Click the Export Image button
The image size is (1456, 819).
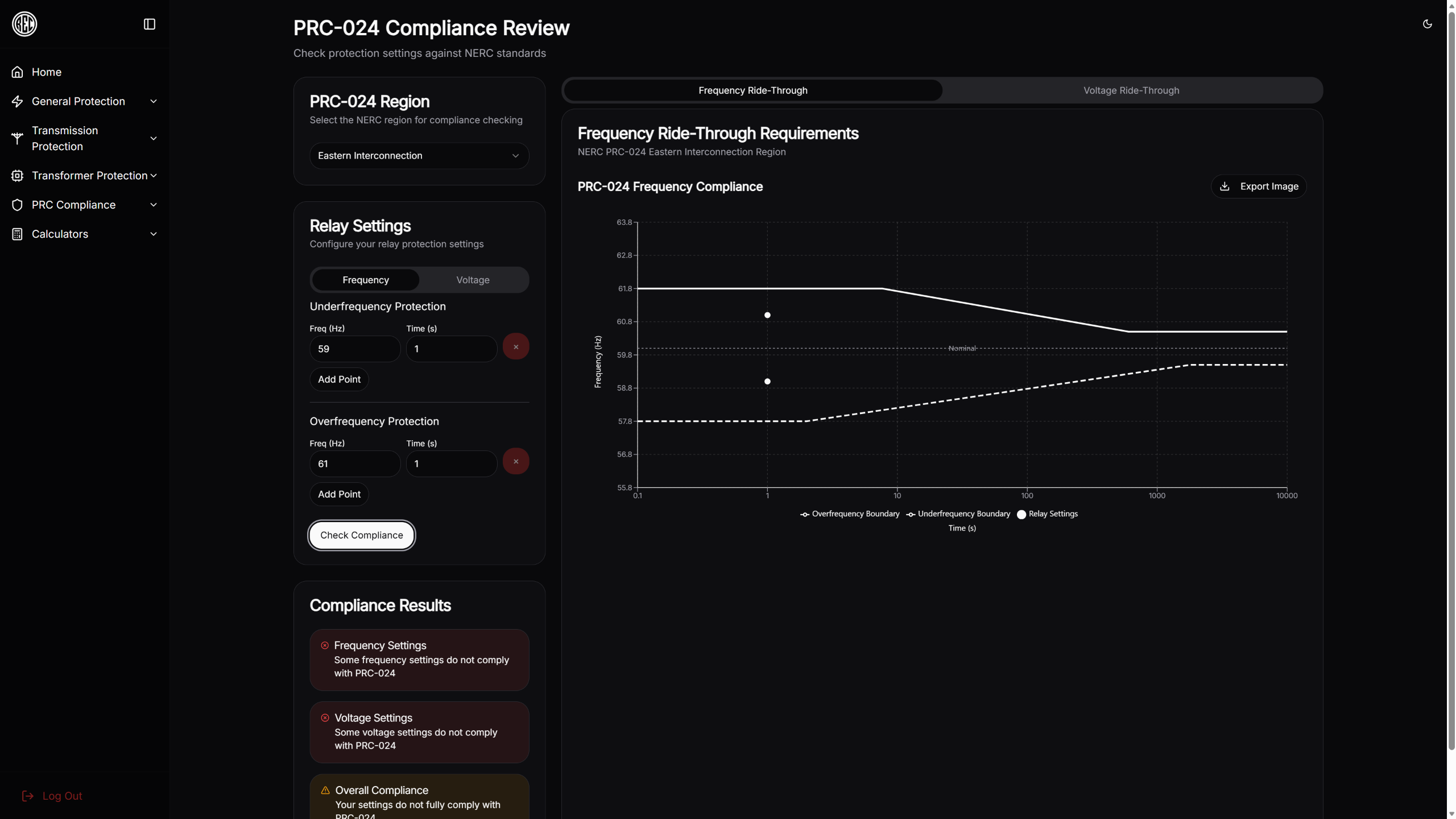coord(1258,187)
